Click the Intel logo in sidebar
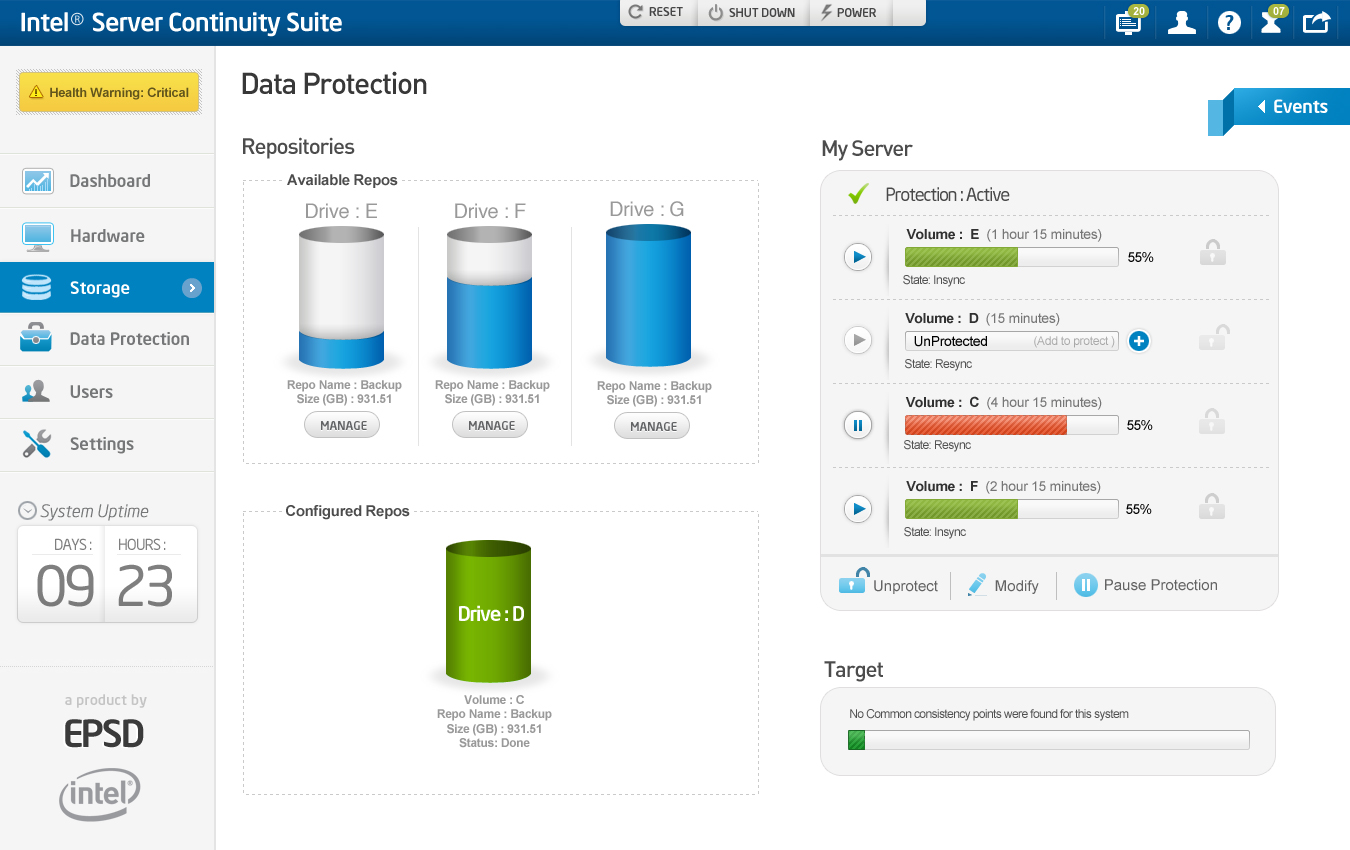Viewport: 1350px width, 850px height. (x=99, y=794)
